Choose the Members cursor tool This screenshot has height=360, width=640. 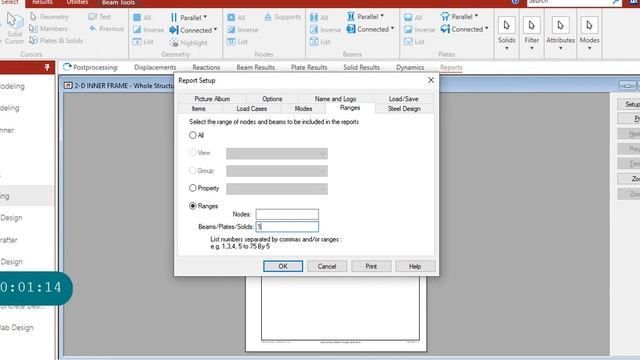tap(48, 29)
